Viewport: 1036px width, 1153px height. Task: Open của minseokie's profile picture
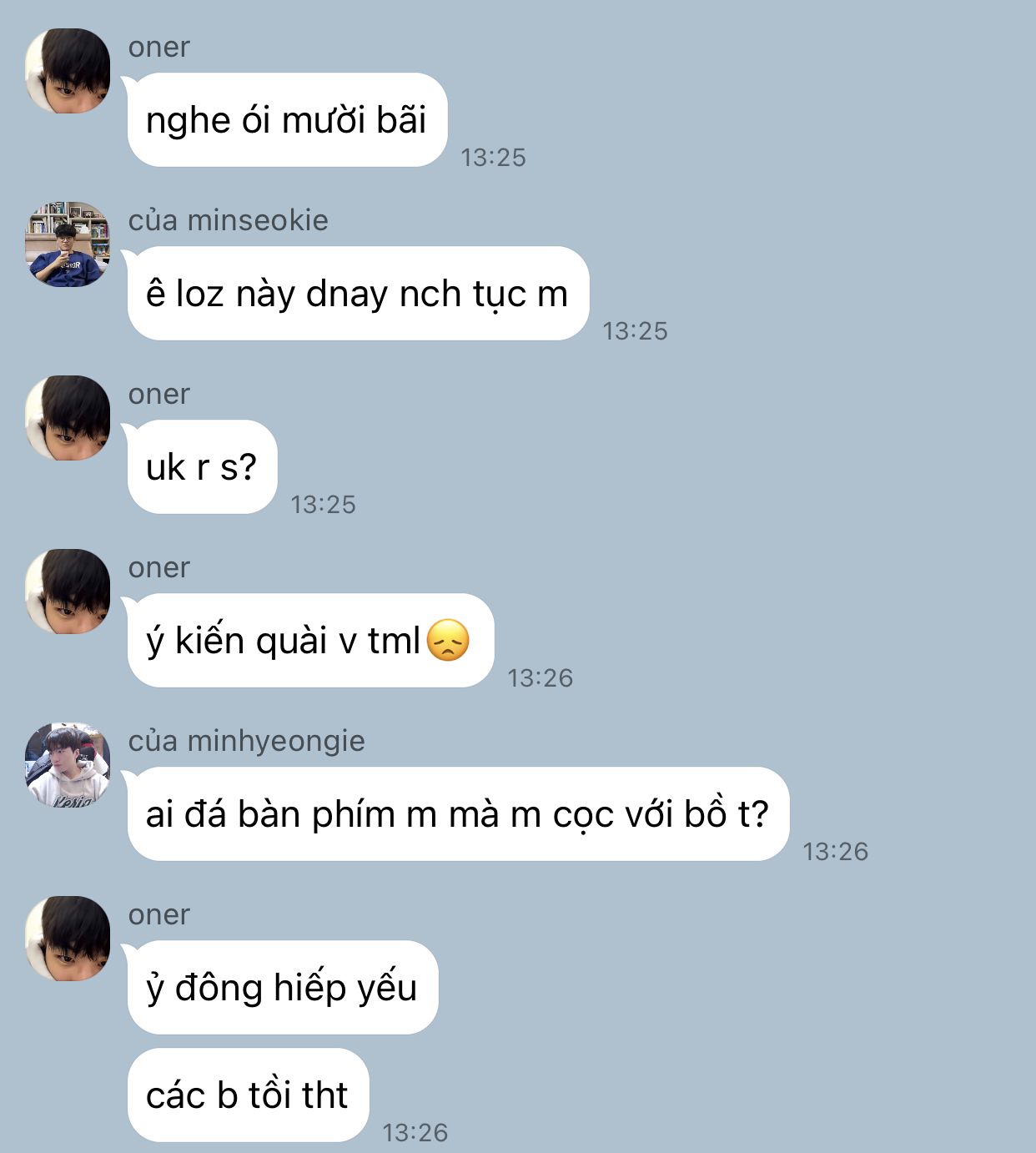pos(68,244)
